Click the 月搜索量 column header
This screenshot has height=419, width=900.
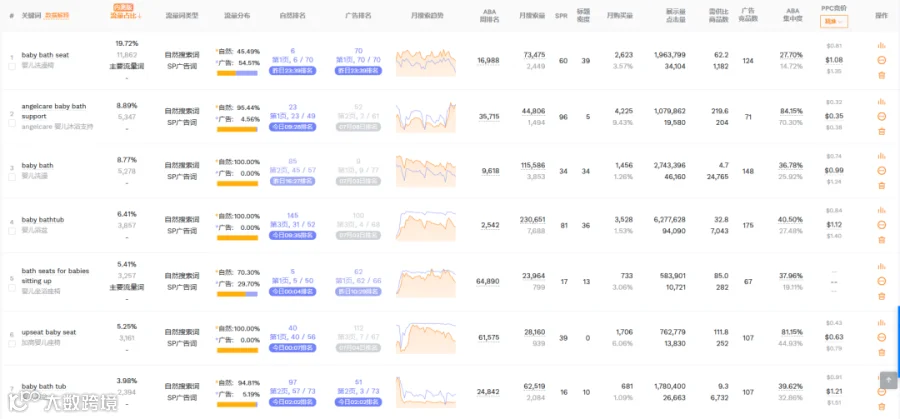click(533, 15)
